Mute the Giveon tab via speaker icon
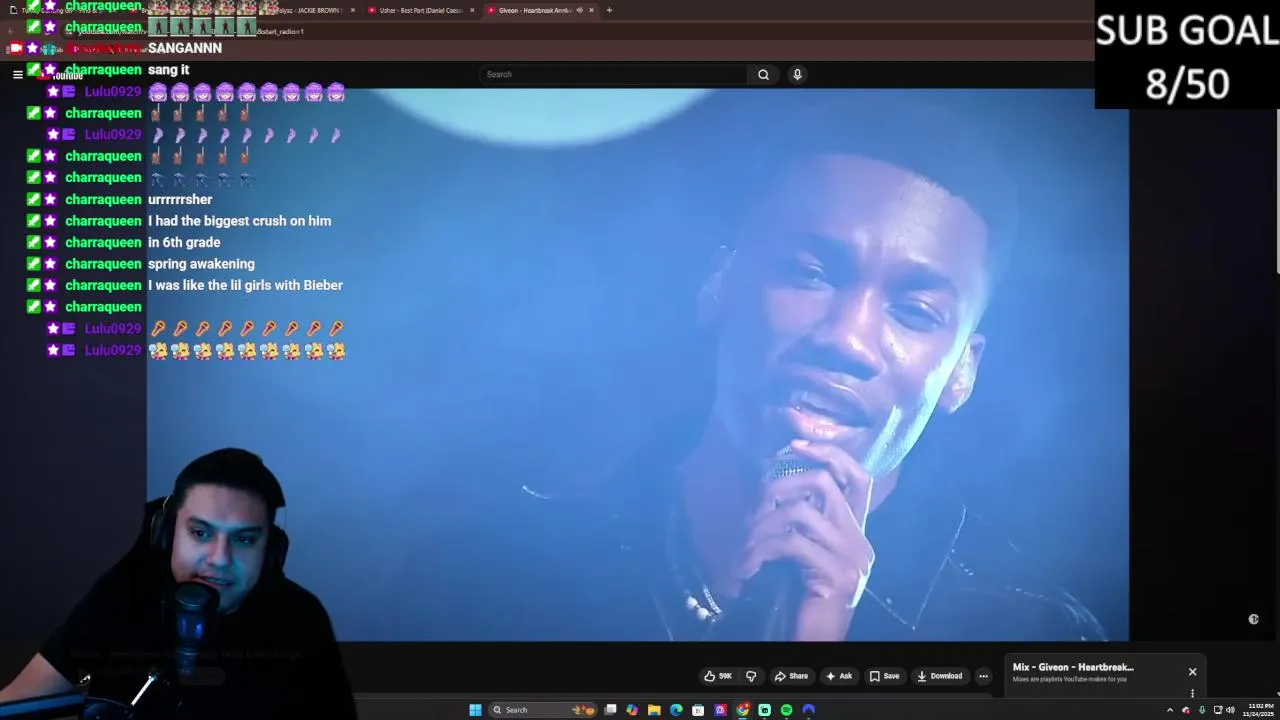This screenshot has width=1280, height=720. (x=579, y=10)
